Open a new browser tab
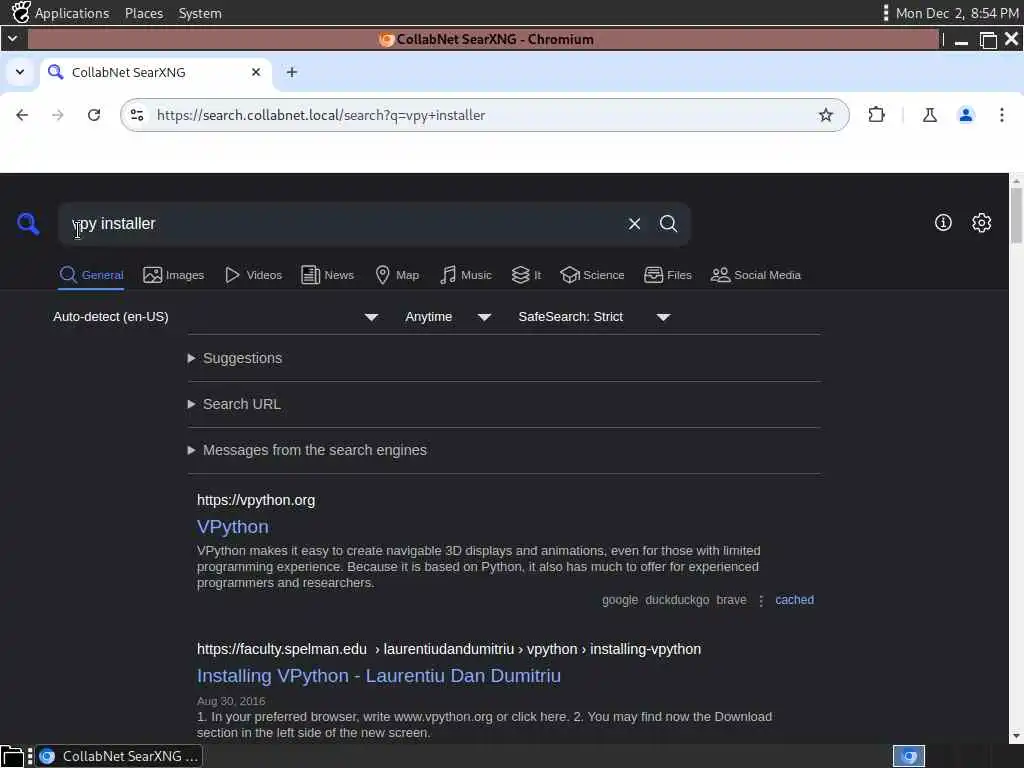Image resolution: width=1024 pixels, height=768 pixels. click(292, 72)
